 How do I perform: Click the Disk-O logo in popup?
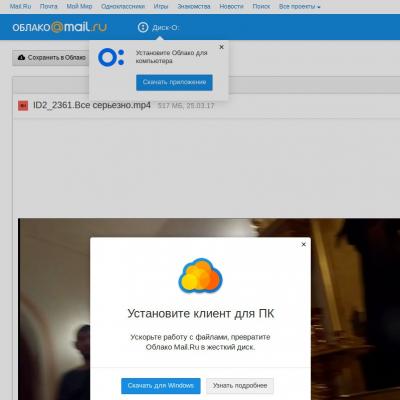click(x=111, y=57)
